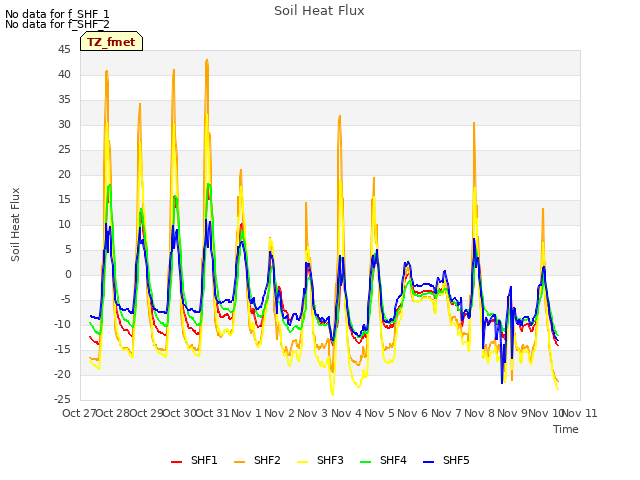Image resolution: width=640 pixels, height=480 pixels.
Task: Click the Oct 27 x-axis tick label
Action: (79, 413)
